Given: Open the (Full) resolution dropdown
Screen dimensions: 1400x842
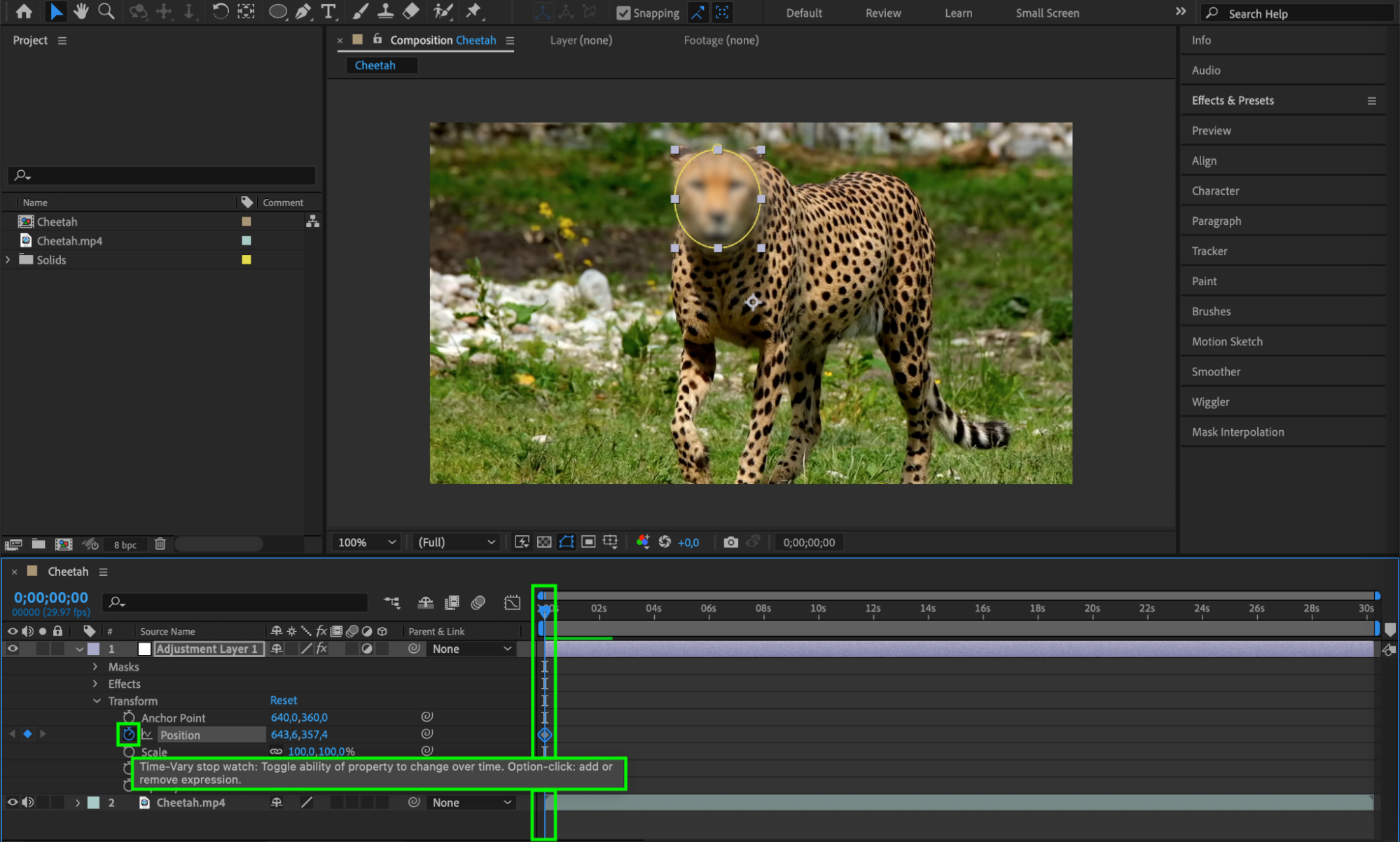Looking at the screenshot, I should (456, 542).
